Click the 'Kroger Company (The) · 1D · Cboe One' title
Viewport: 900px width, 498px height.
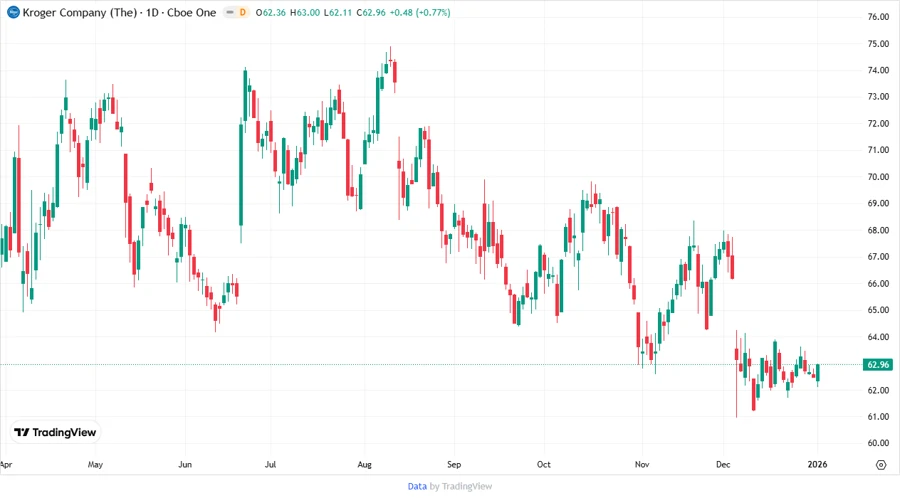pos(119,12)
